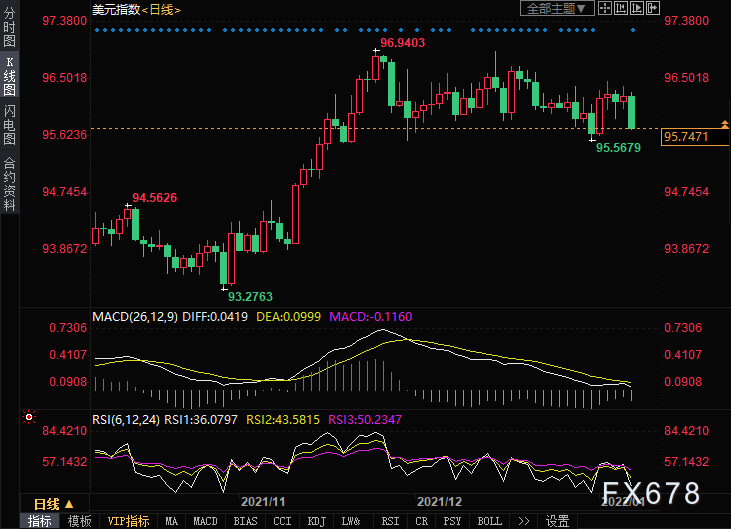Click the RSI3:50.2347 value
This screenshot has height=529, width=731.
click(365, 420)
